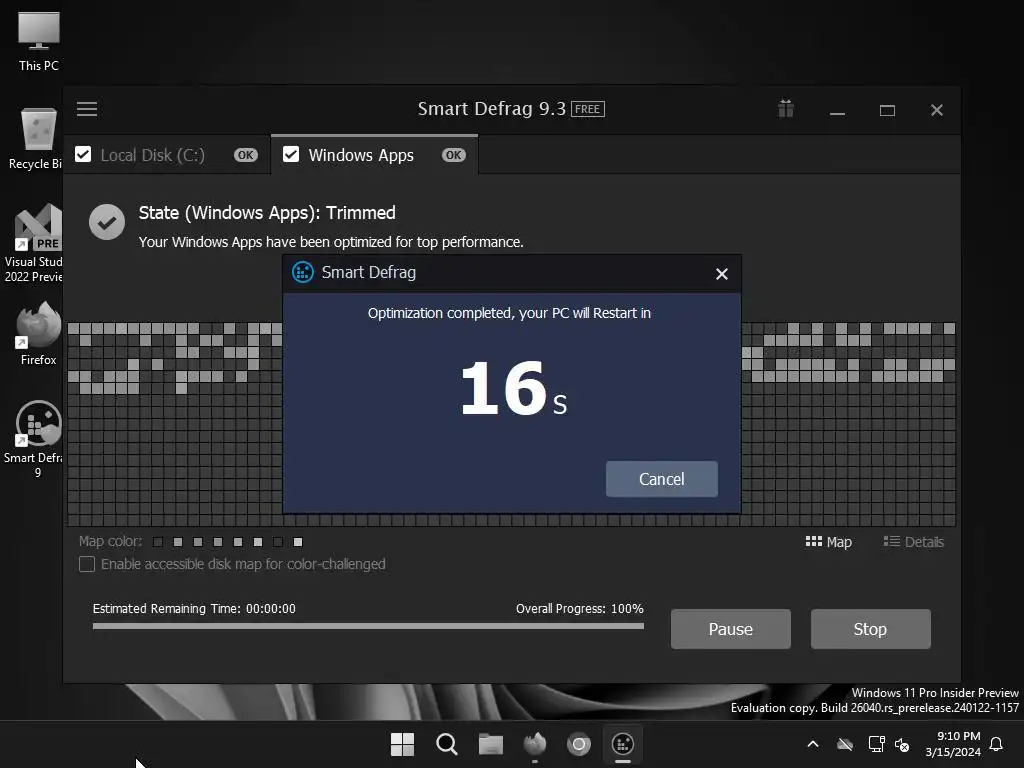Click the Smart Defrag logo in dialog title

302,272
